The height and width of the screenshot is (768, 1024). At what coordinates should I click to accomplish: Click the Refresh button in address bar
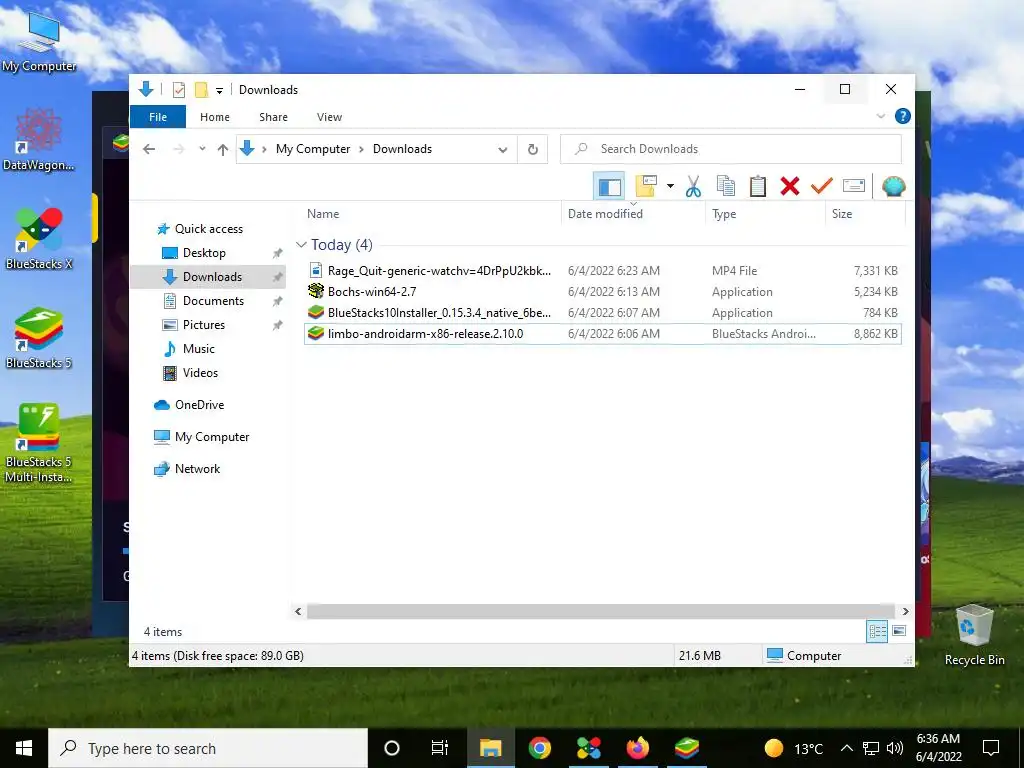click(533, 149)
